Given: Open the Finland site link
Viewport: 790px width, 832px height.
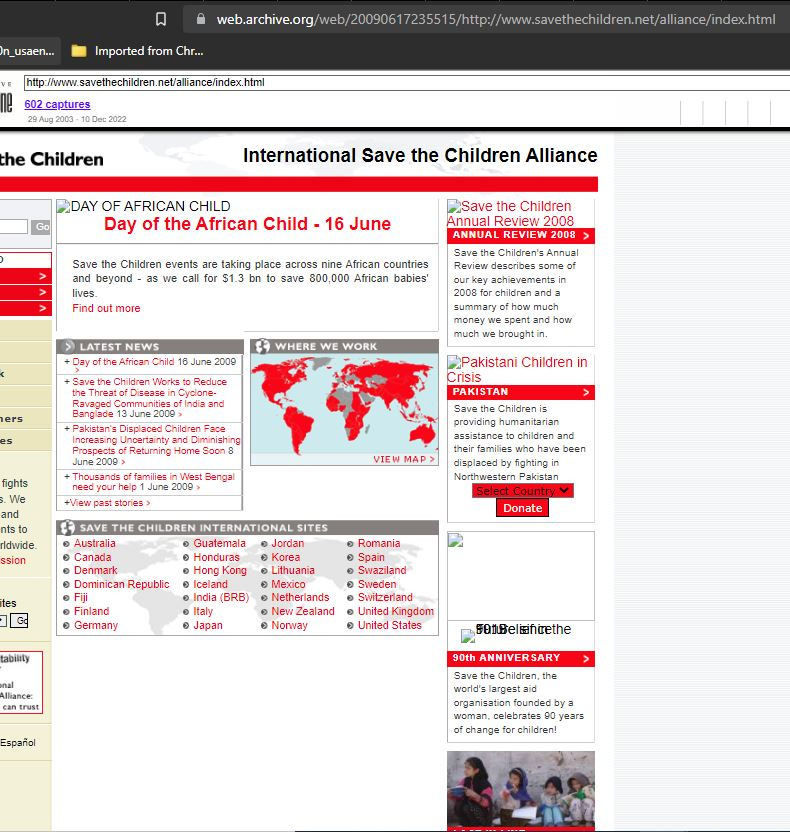Looking at the screenshot, I should (91, 611).
